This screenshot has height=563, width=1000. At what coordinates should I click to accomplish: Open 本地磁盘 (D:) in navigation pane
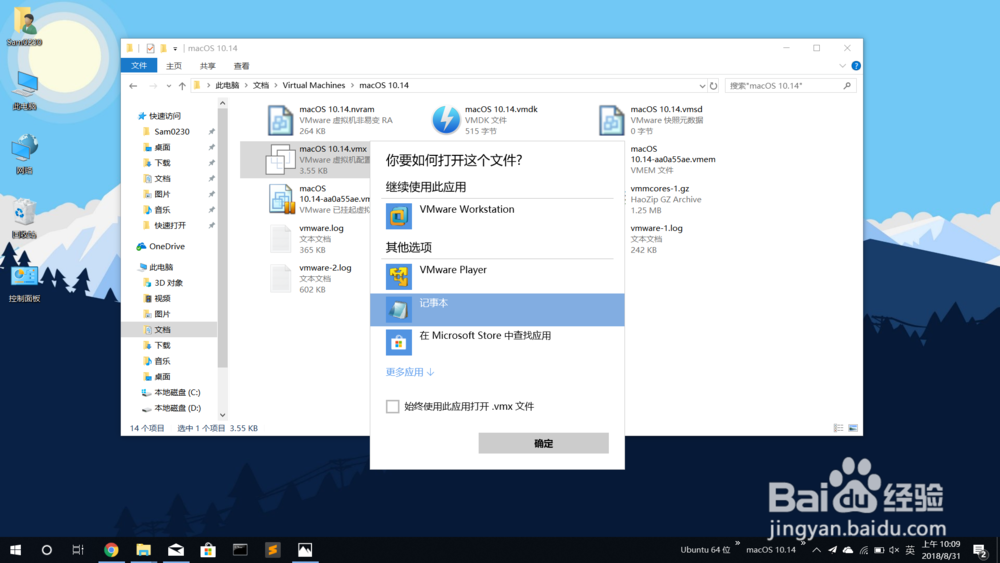177,408
